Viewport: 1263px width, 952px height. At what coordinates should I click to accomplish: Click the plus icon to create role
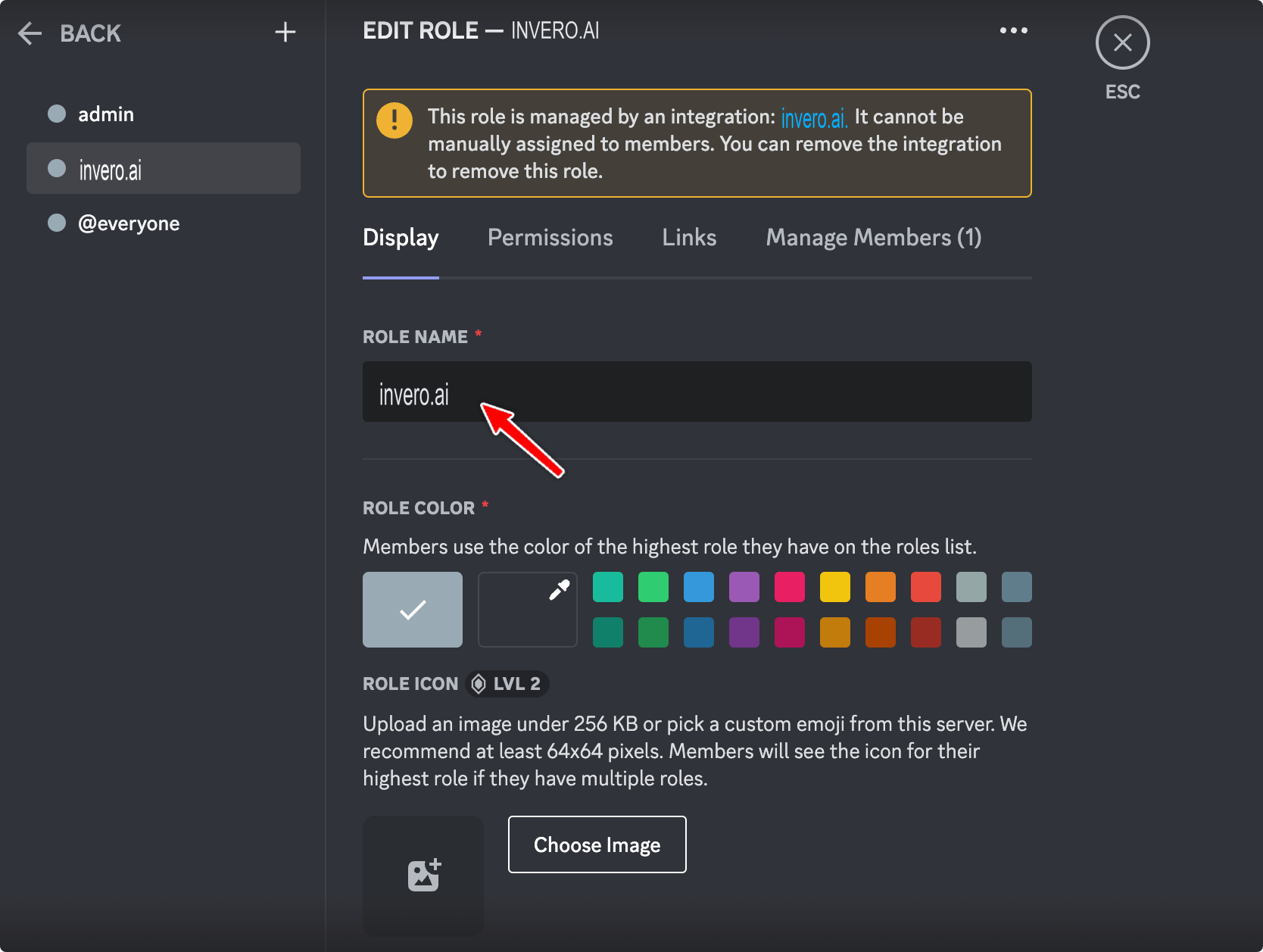tap(285, 32)
